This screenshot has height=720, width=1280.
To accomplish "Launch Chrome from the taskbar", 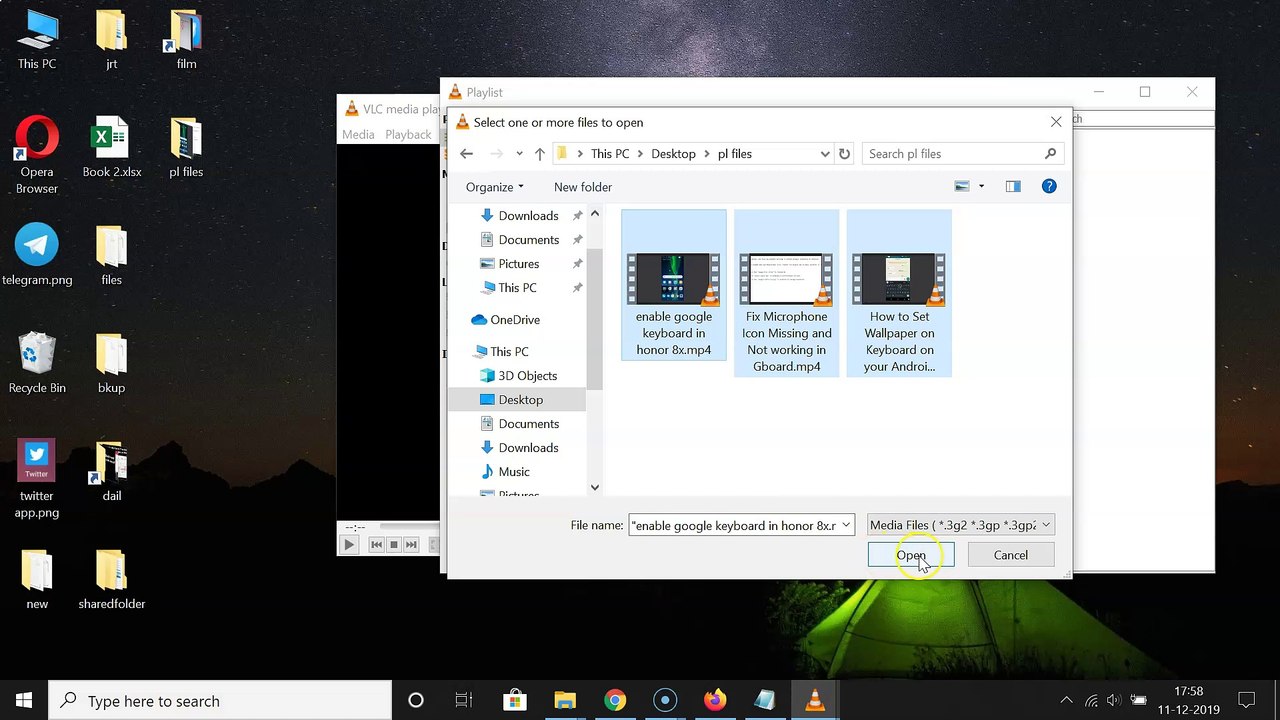I will pyautogui.click(x=615, y=700).
